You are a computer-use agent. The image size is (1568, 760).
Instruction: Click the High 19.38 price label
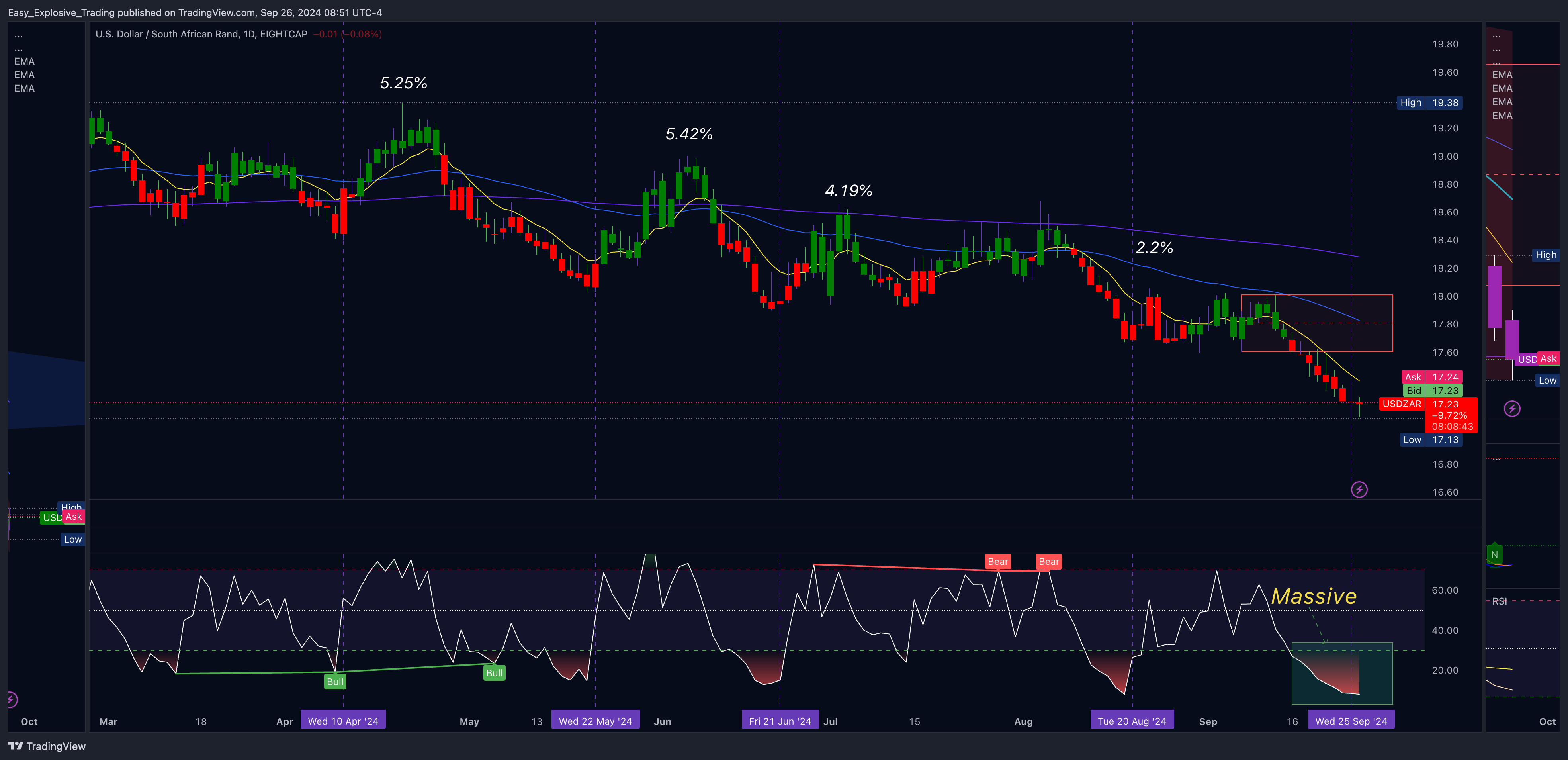(1429, 102)
